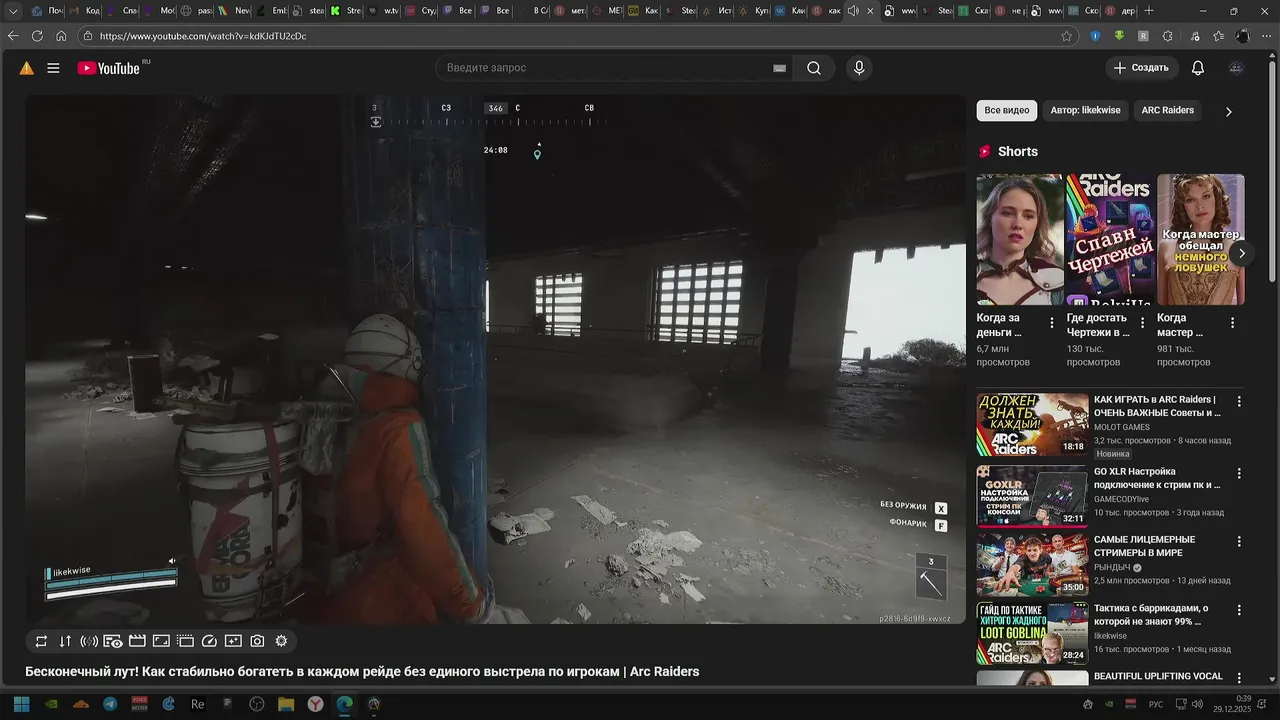Viewport: 1280px width, 720px height.
Task: Click the sparkles enhance filter icon
Action: tap(233, 641)
